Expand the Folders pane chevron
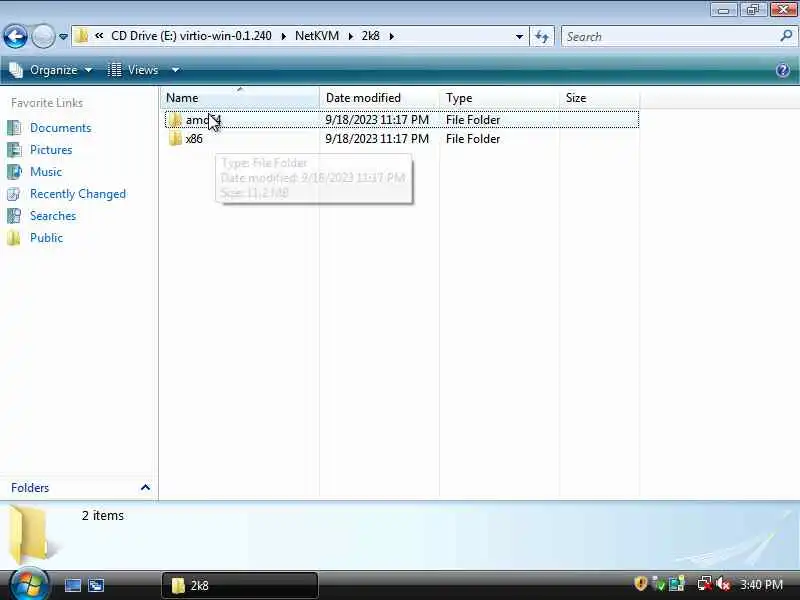Screen dimensions: 800x600 coord(145,488)
